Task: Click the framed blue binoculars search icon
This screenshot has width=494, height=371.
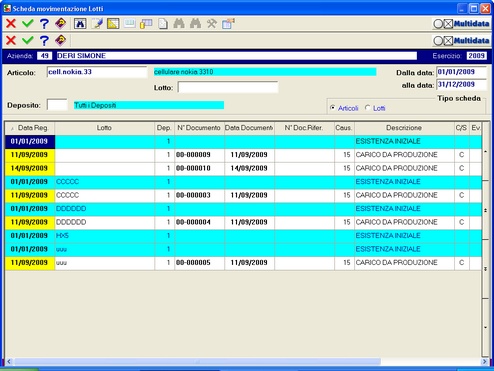Action: (80, 24)
